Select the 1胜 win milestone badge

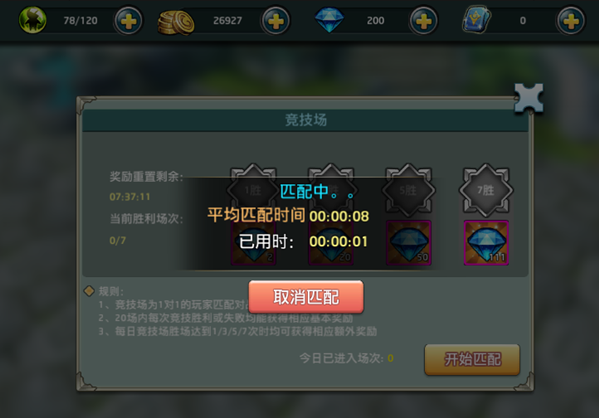click(253, 190)
